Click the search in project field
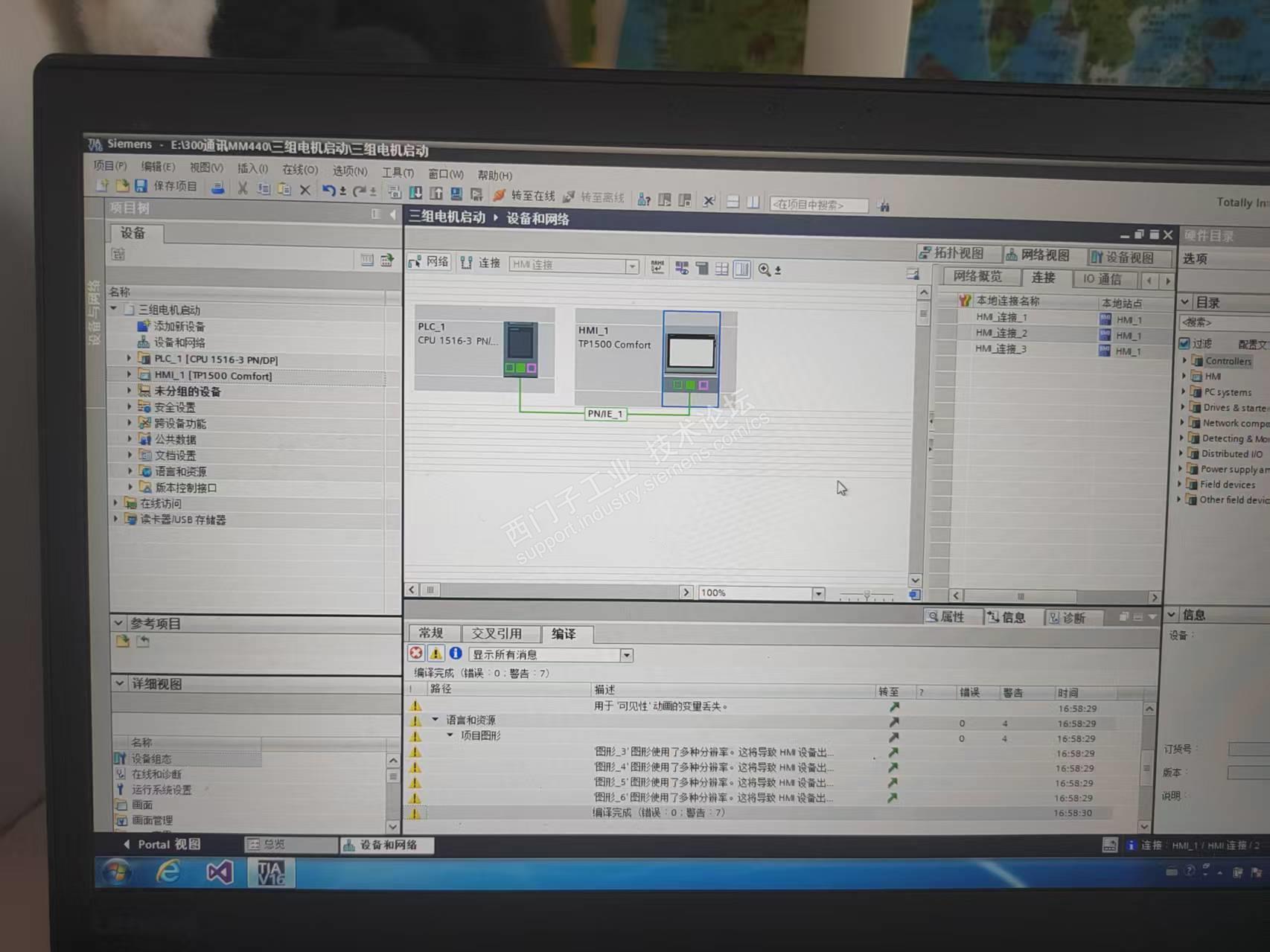Image resolution: width=1270 pixels, height=952 pixels. click(819, 204)
